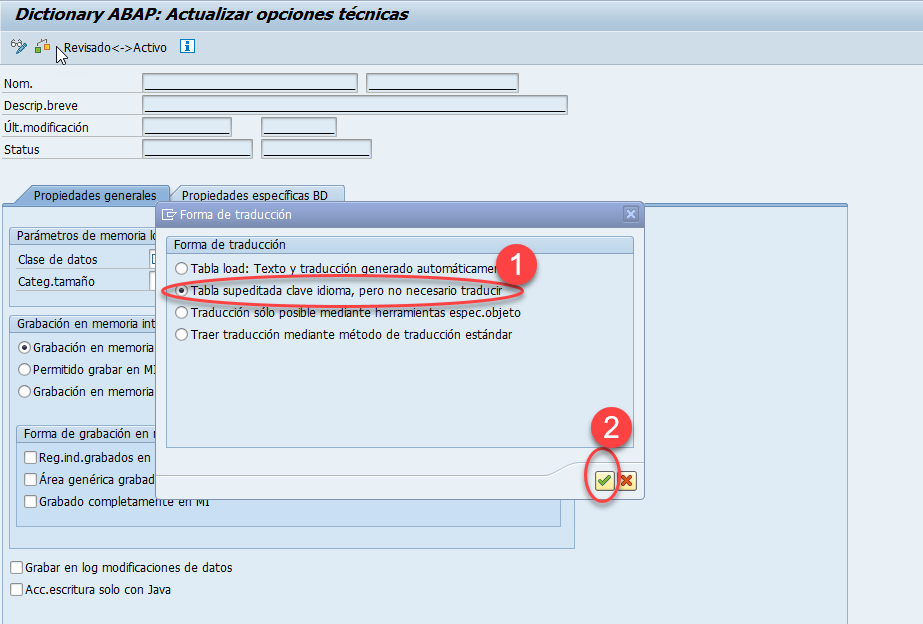Select the last 'Grabación en memoria' radio button
Viewport: 923px width, 624px height.
pos(24,391)
